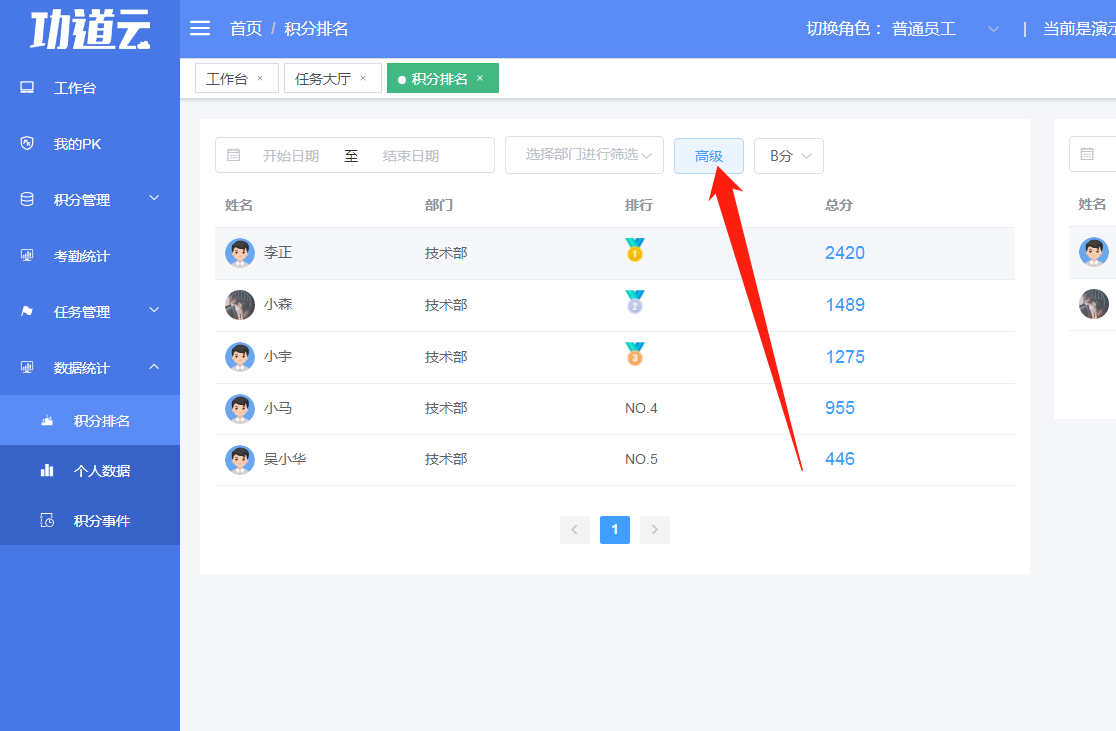Select 积分排名 submenu item in sidebar
The height and width of the screenshot is (731, 1116).
point(90,420)
